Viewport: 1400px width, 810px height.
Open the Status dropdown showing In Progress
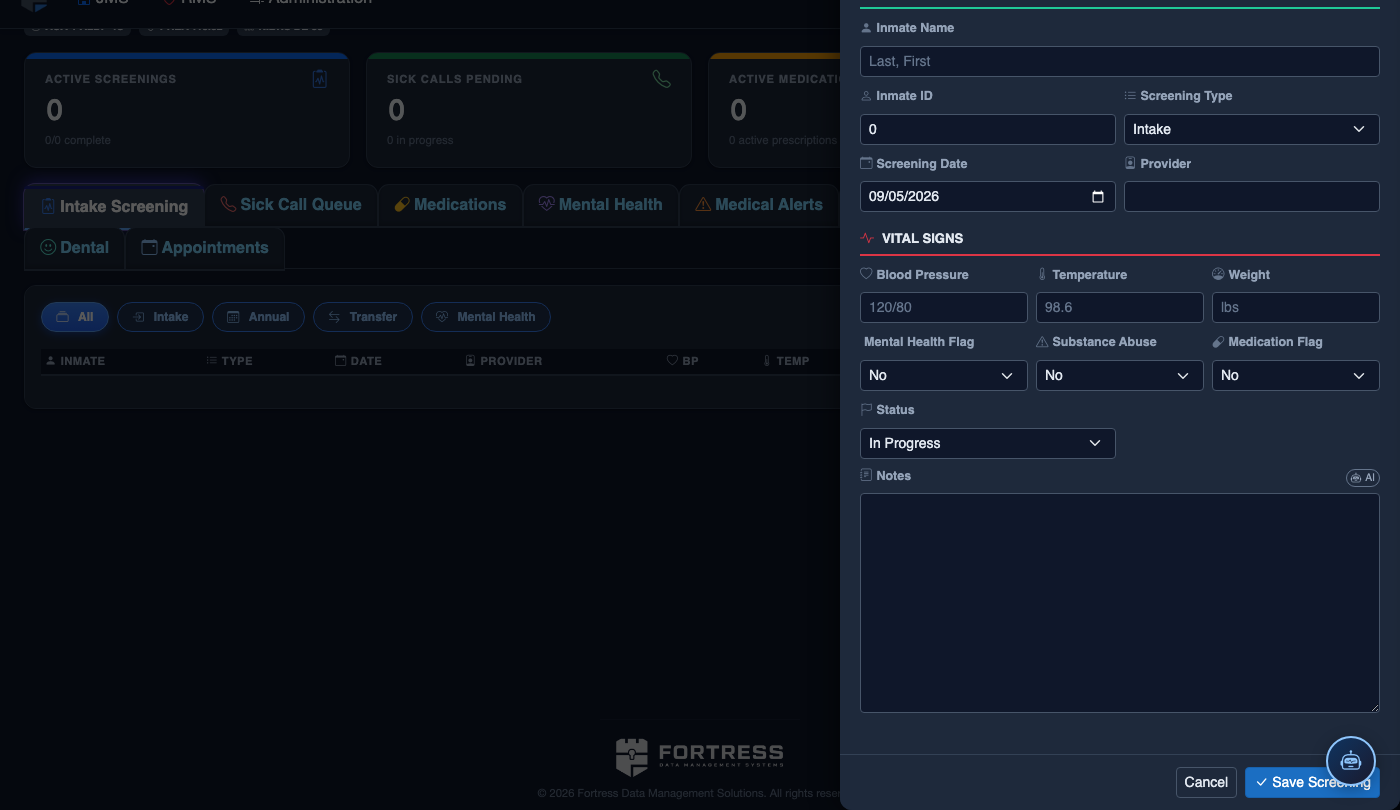coord(987,443)
